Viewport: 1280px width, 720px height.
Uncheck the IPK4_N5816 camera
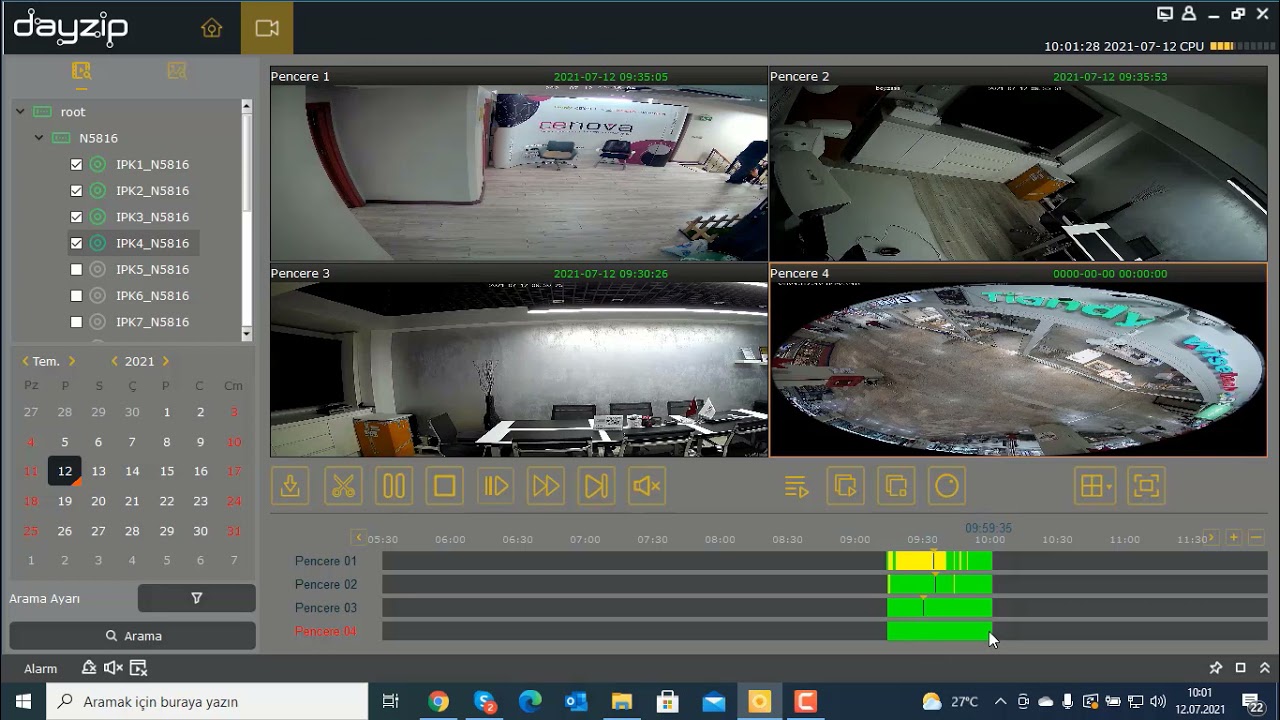(x=76, y=243)
